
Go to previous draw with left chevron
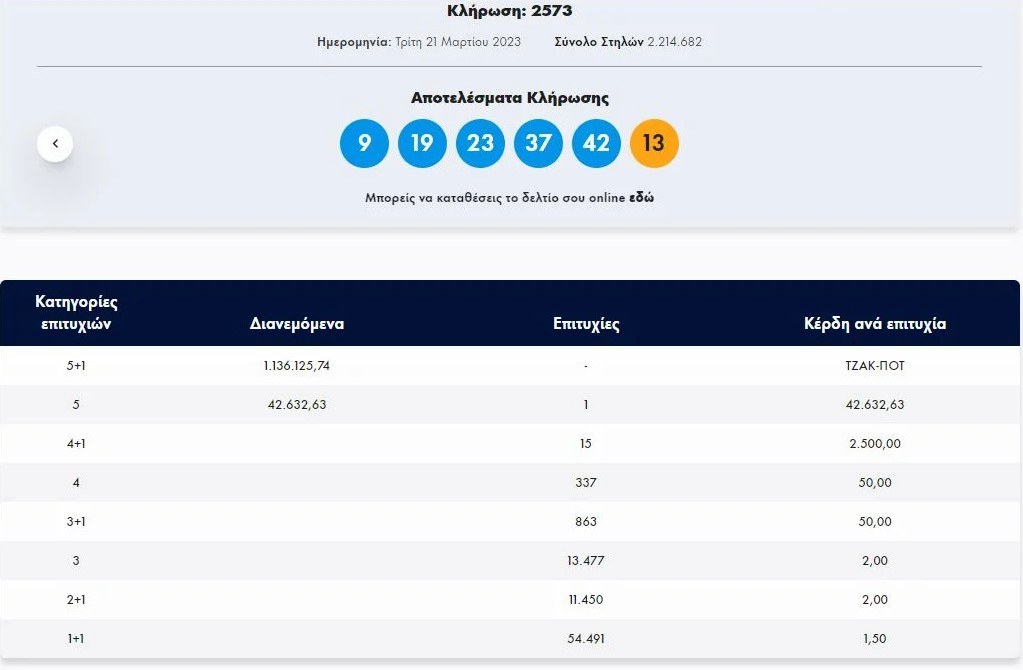click(x=55, y=144)
